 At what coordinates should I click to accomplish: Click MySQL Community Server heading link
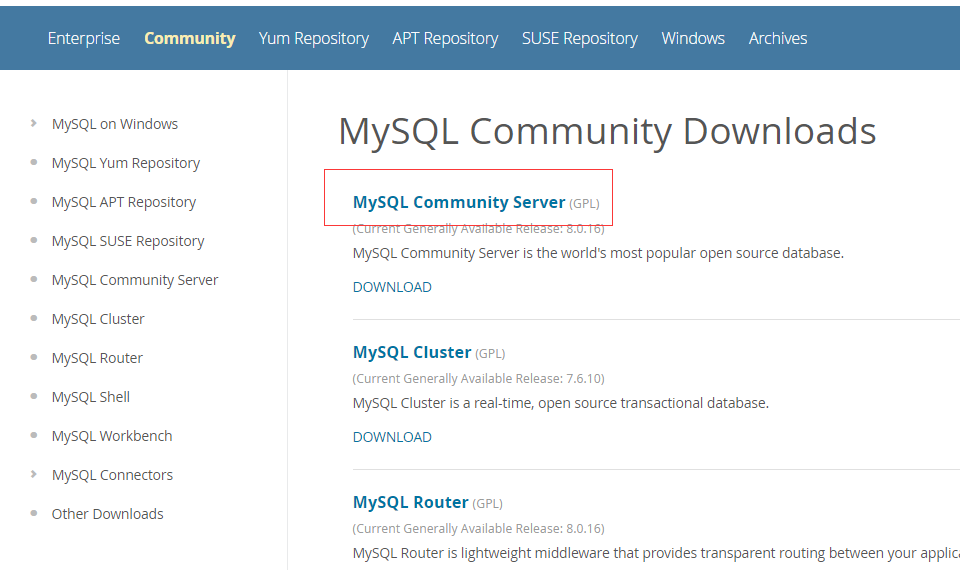tap(459, 202)
